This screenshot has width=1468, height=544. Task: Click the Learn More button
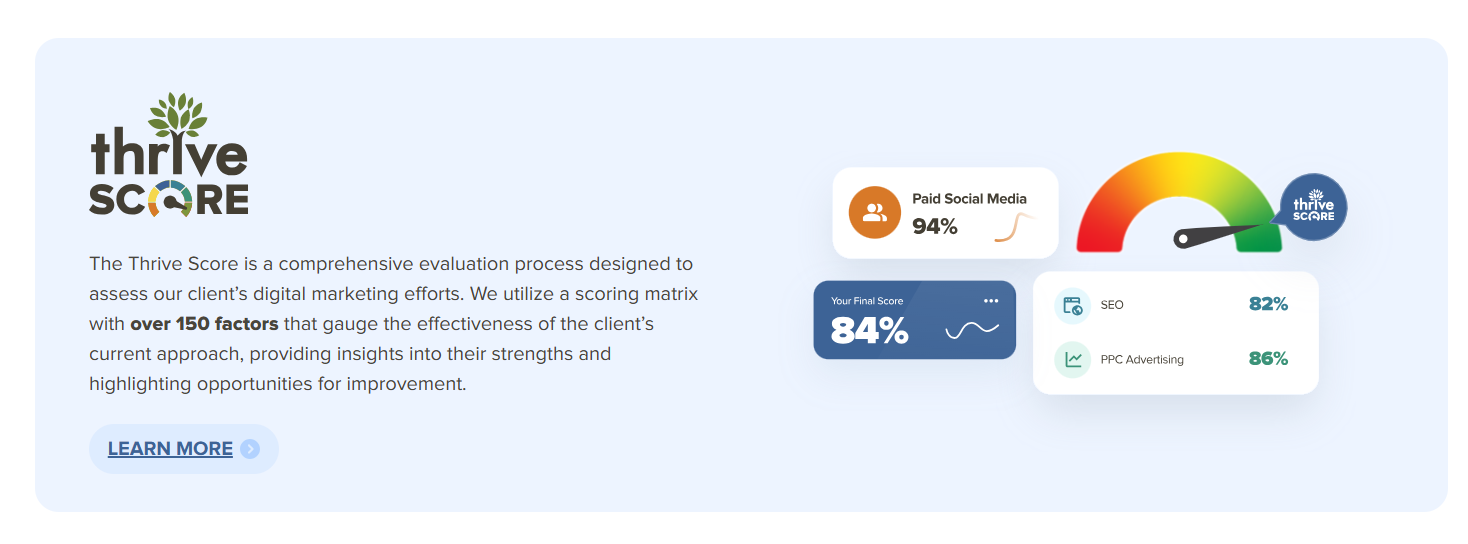[x=184, y=449]
